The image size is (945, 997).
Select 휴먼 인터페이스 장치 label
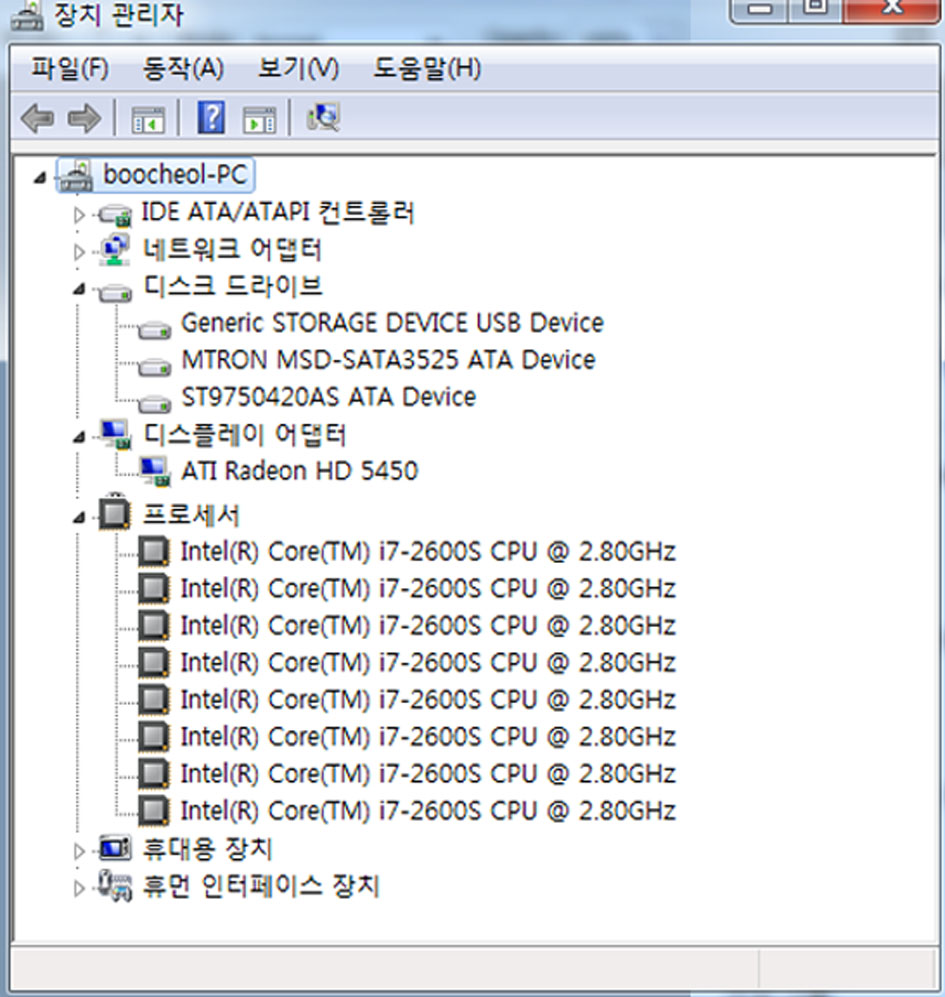(261, 885)
